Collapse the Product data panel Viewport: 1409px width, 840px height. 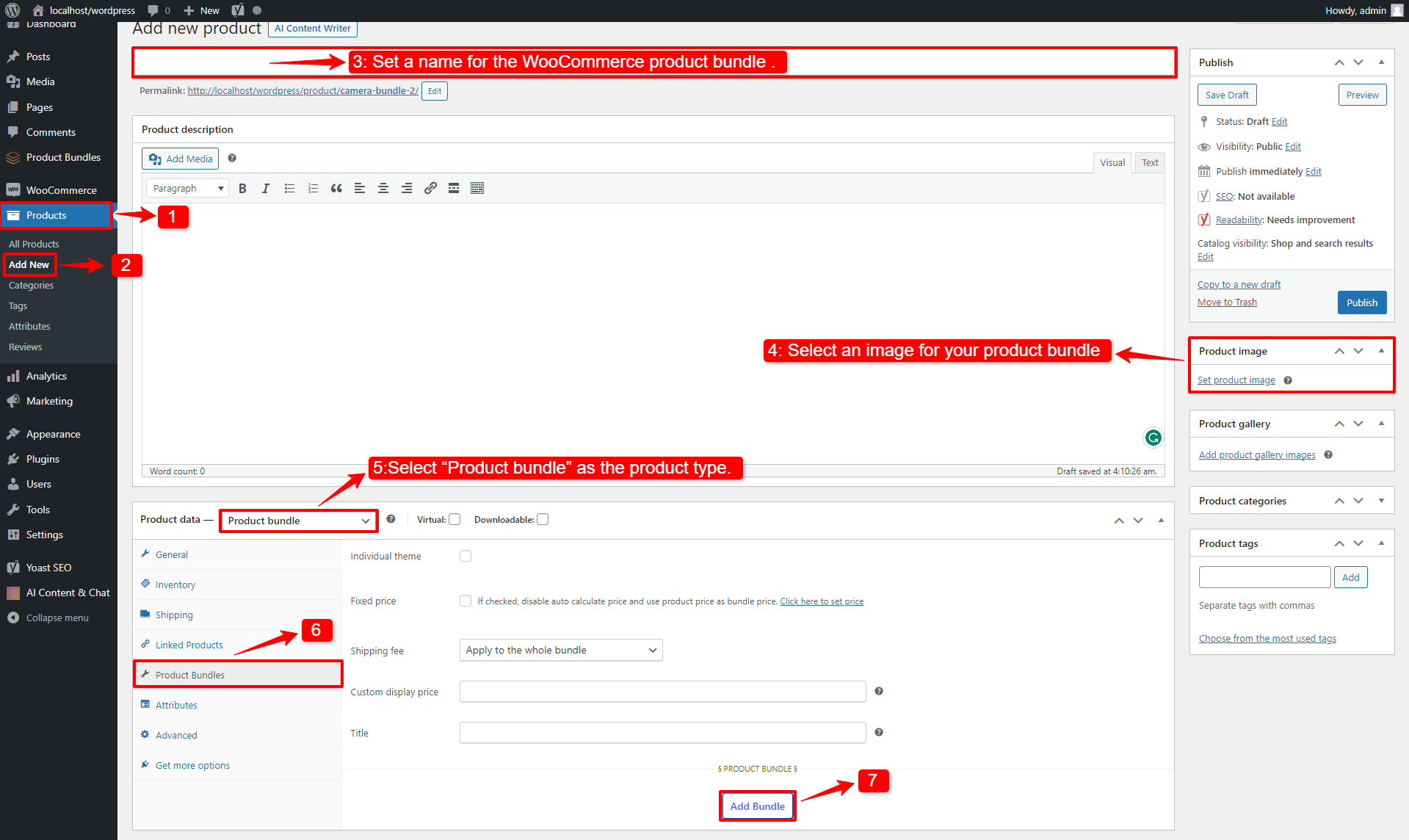[1161, 520]
